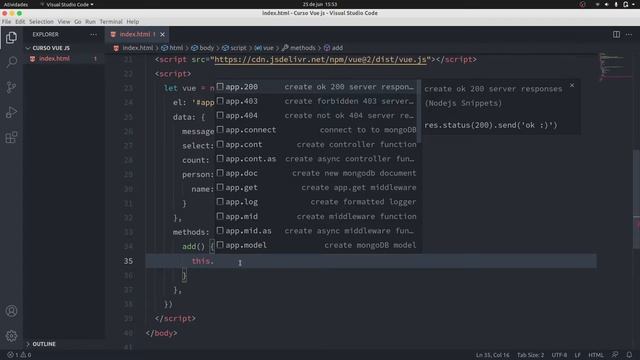Click the split editor icon

pyautogui.click(x=616, y=35)
